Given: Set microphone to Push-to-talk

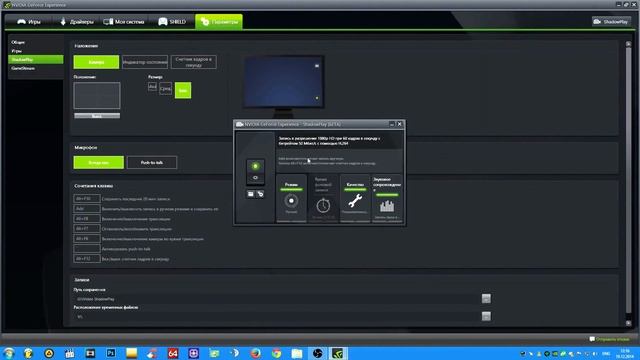Looking at the screenshot, I should tap(152, 162).
